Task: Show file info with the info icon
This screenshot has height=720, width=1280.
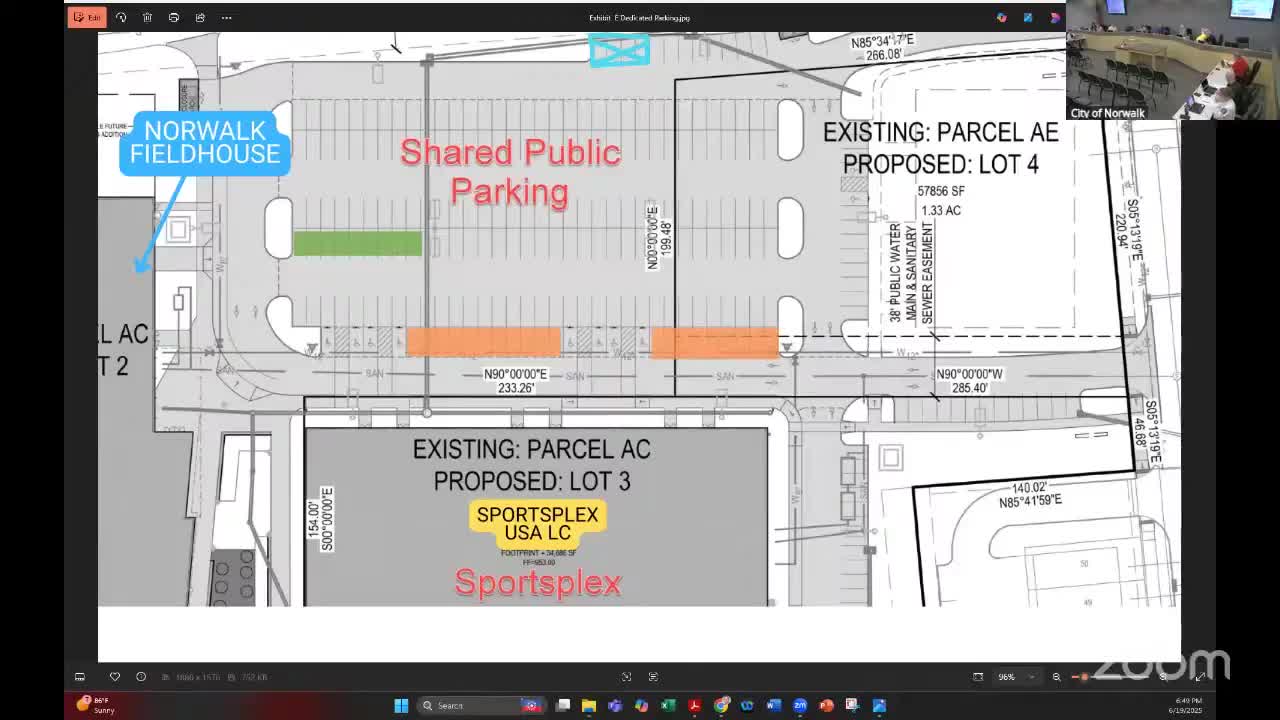Action: click(141, 677)
